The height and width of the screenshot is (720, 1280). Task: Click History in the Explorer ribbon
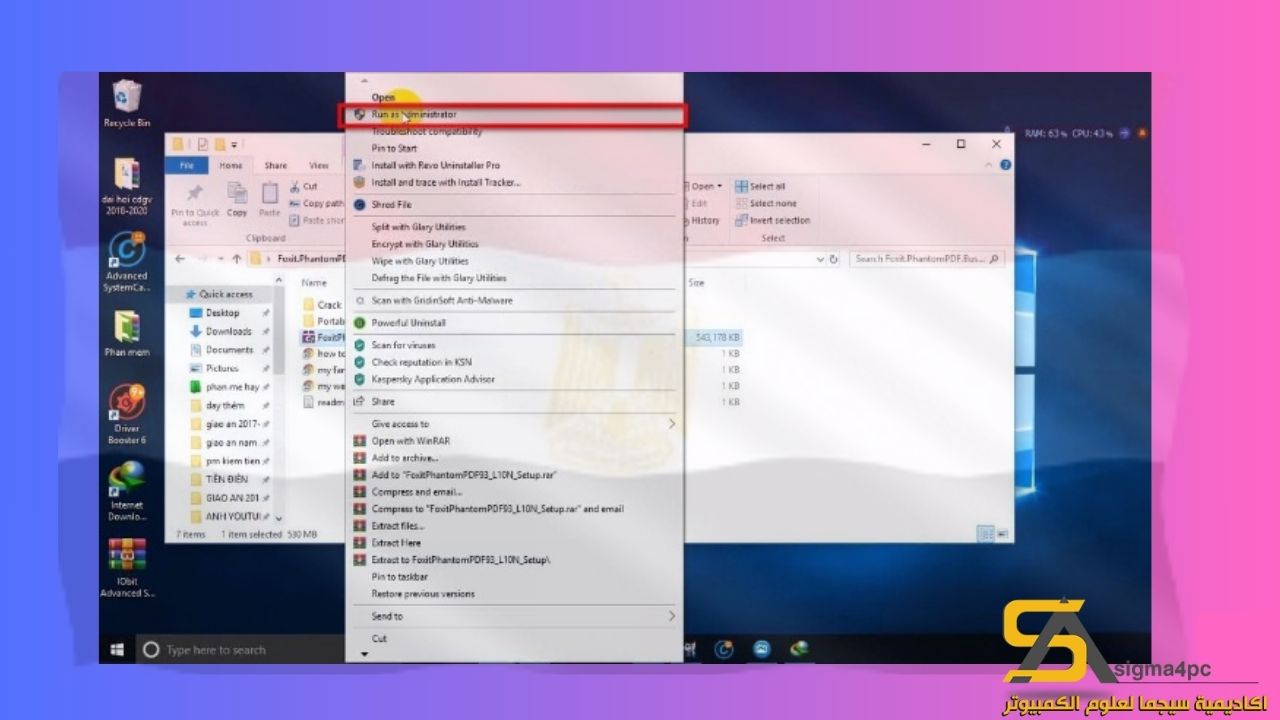[x=705, y=220]
